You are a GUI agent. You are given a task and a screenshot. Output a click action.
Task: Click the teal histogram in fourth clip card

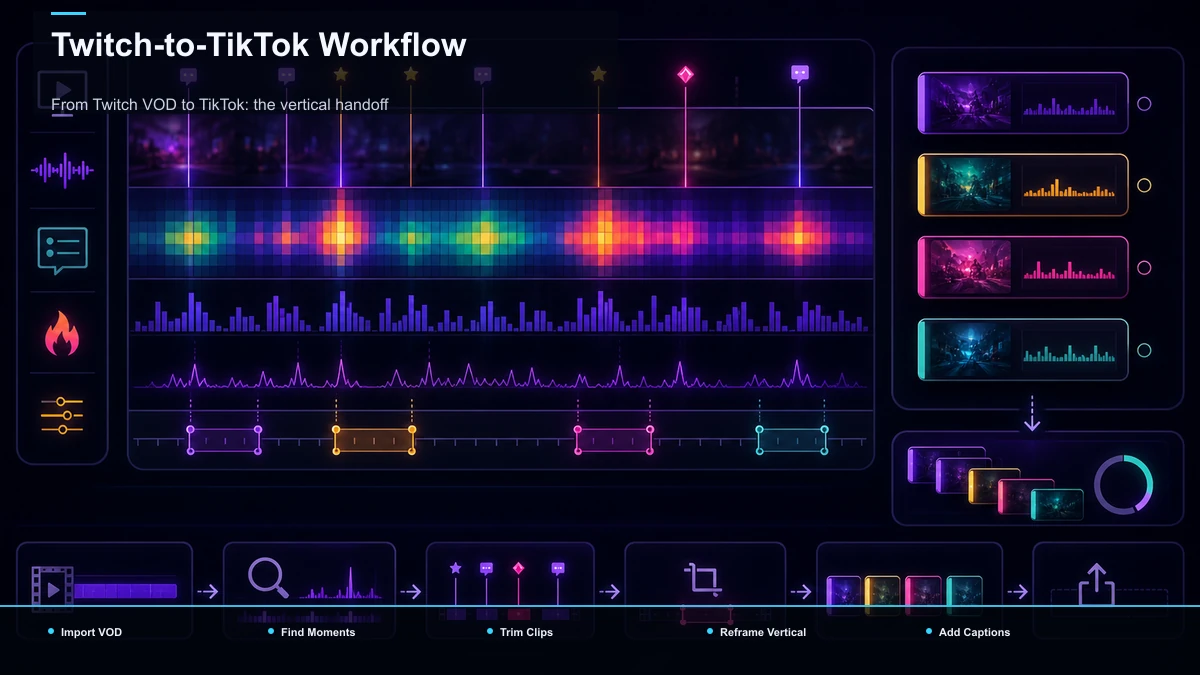[x=1069, y=351]
